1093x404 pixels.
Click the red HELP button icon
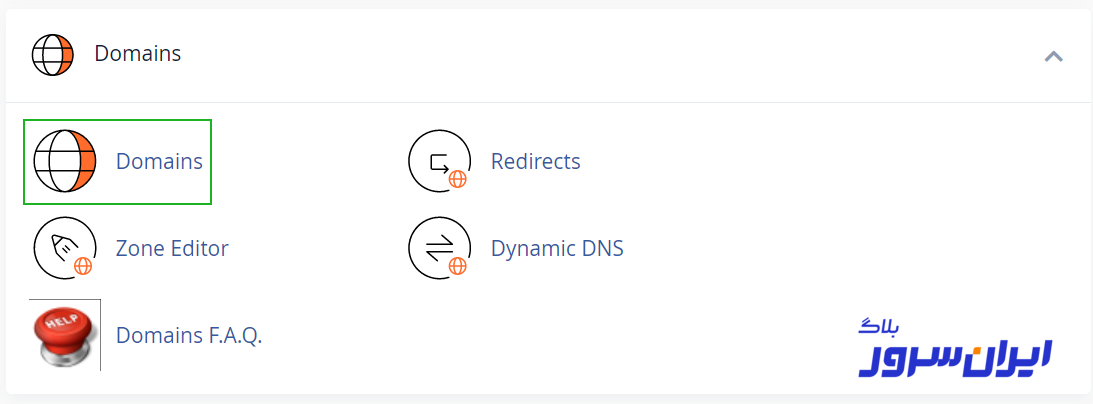point(65,335)
